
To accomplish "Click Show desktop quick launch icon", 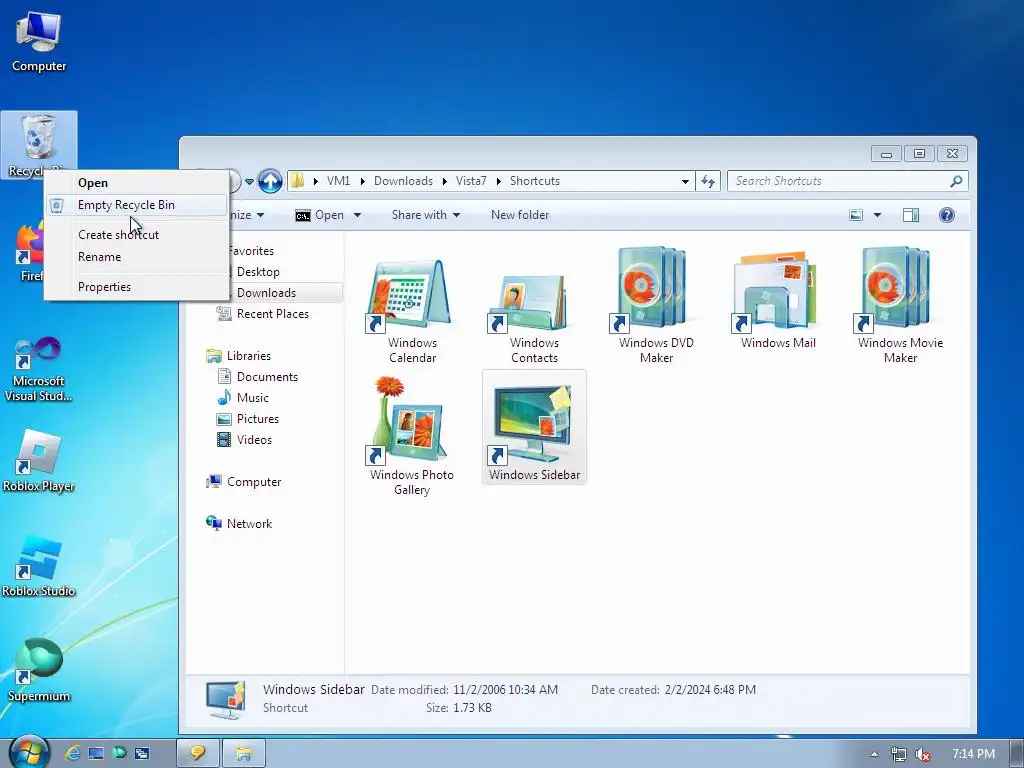I will (x=96, y=754).
